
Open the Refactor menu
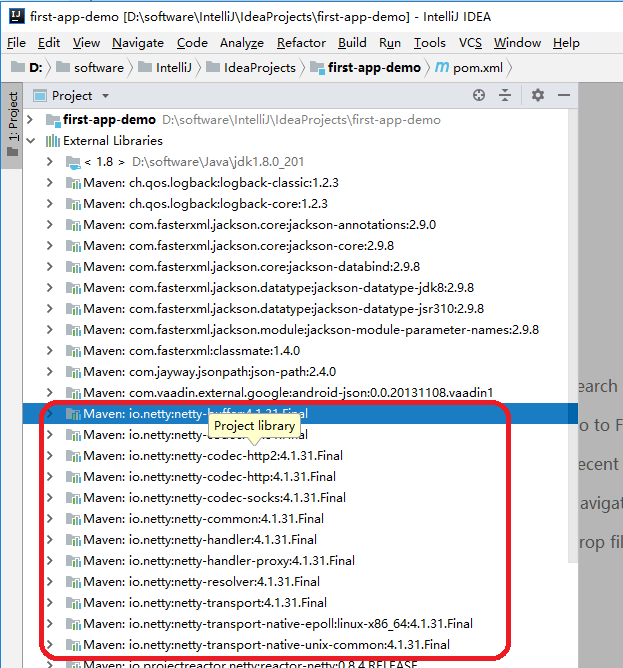(301, 43)
